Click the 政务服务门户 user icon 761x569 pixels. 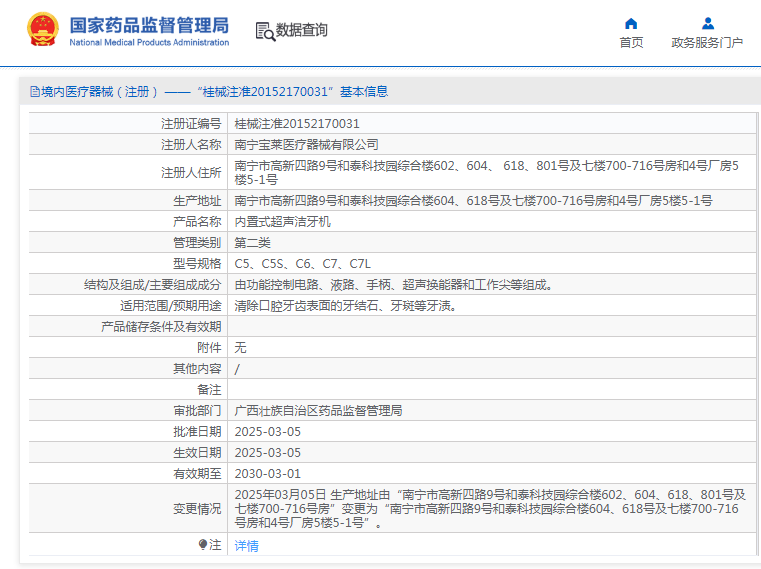tap(708, 23)
